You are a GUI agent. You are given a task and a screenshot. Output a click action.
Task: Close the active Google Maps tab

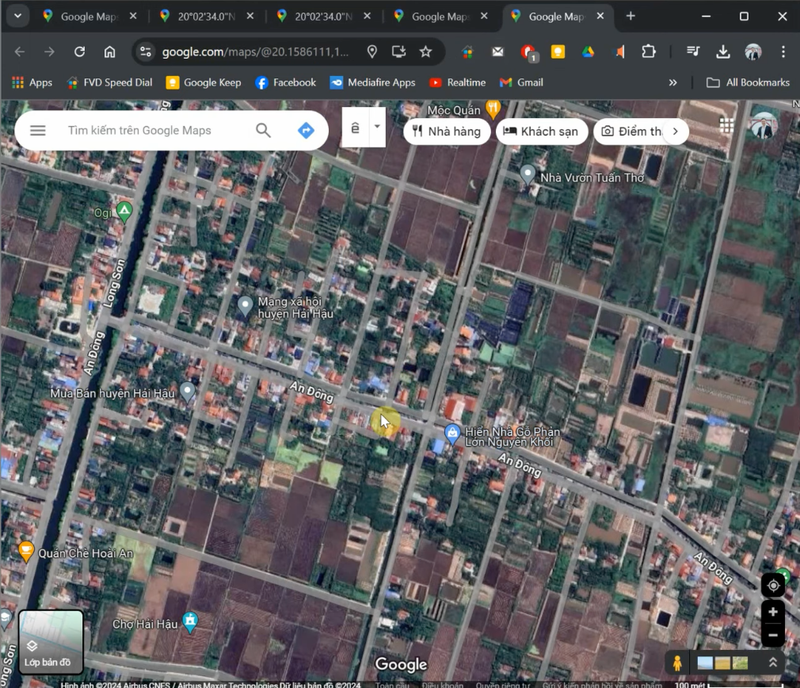601,16
